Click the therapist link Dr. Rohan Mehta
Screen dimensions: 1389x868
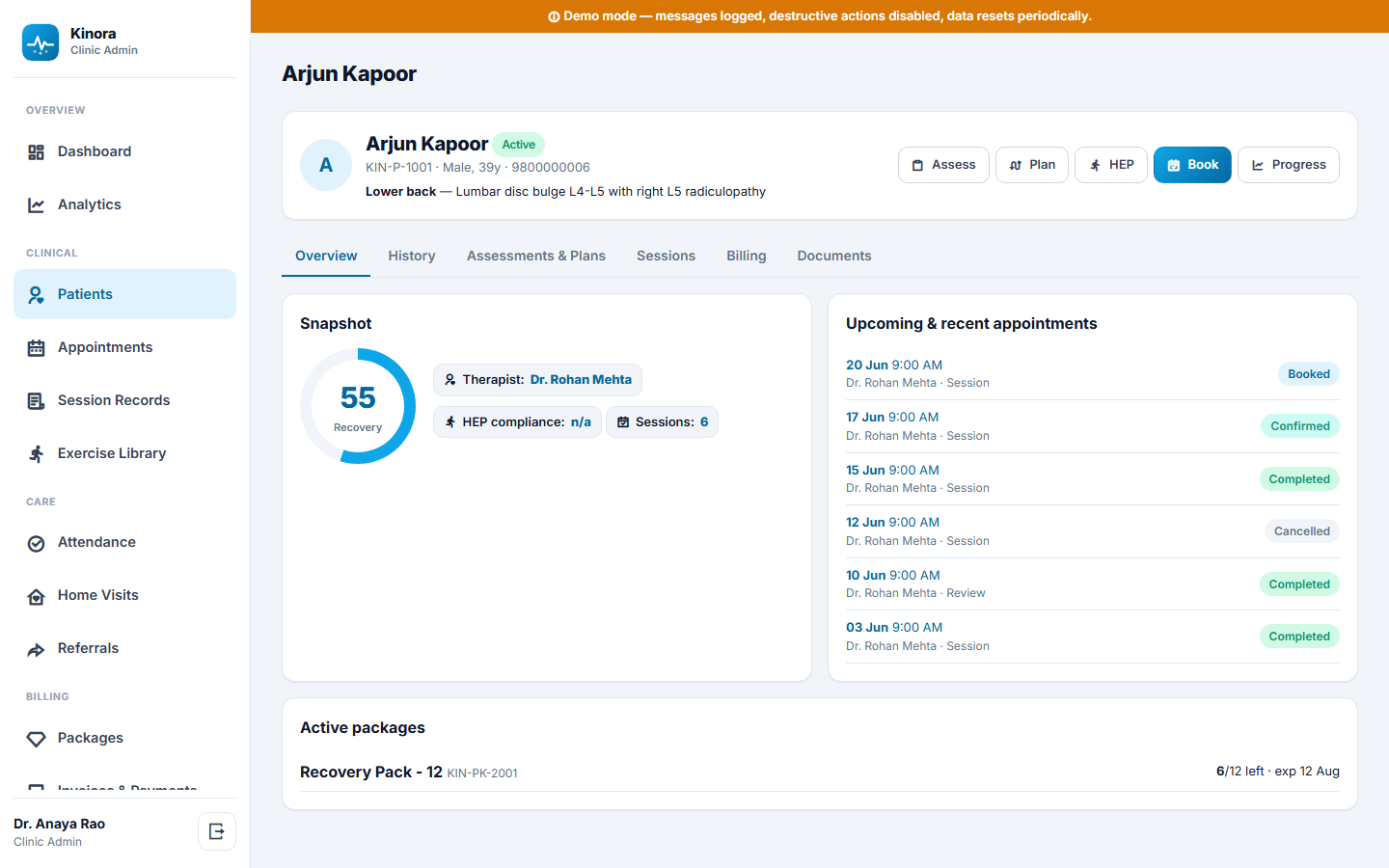coord(581,380)
